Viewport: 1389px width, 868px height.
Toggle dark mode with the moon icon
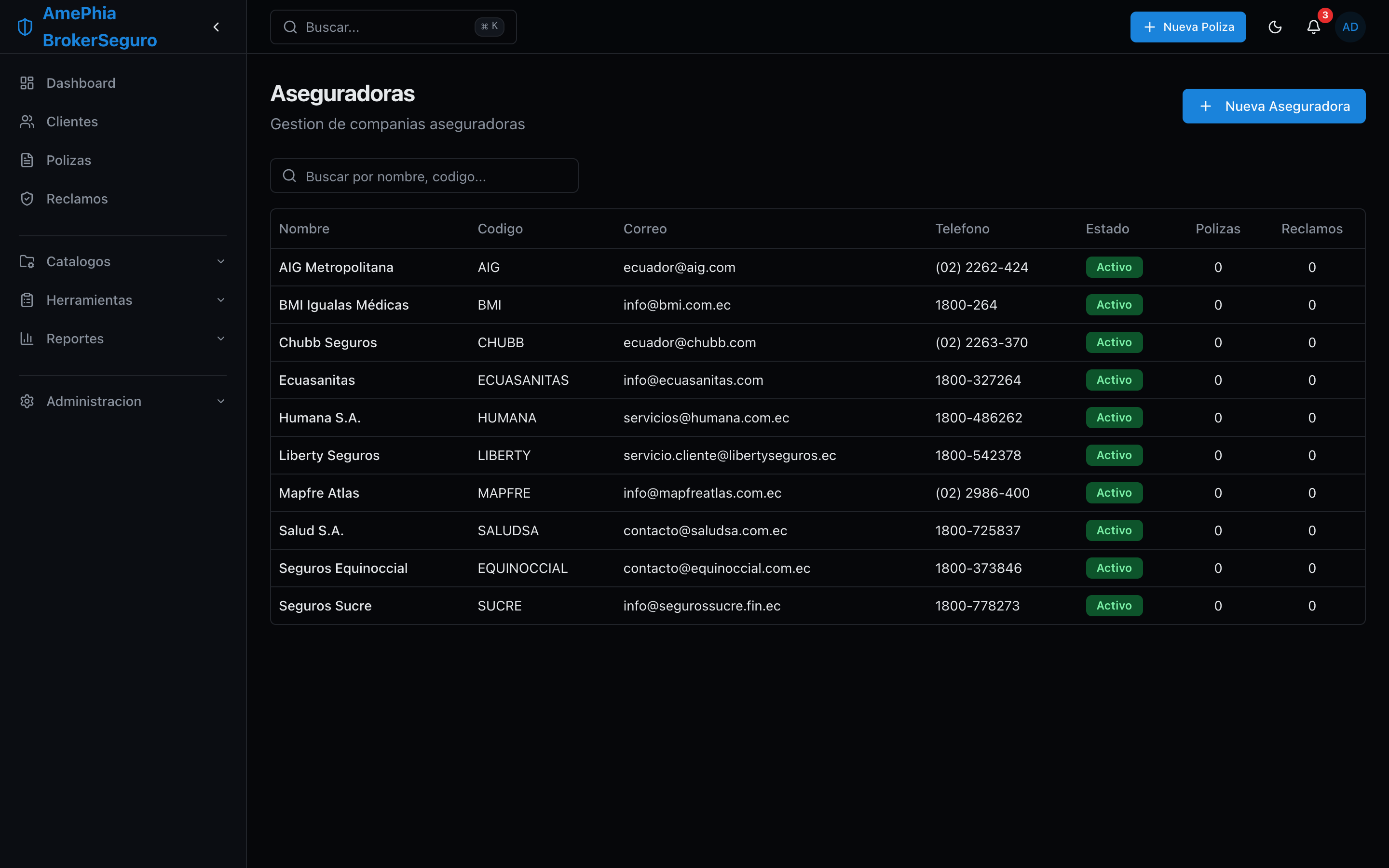click(x=1275, y=27)
